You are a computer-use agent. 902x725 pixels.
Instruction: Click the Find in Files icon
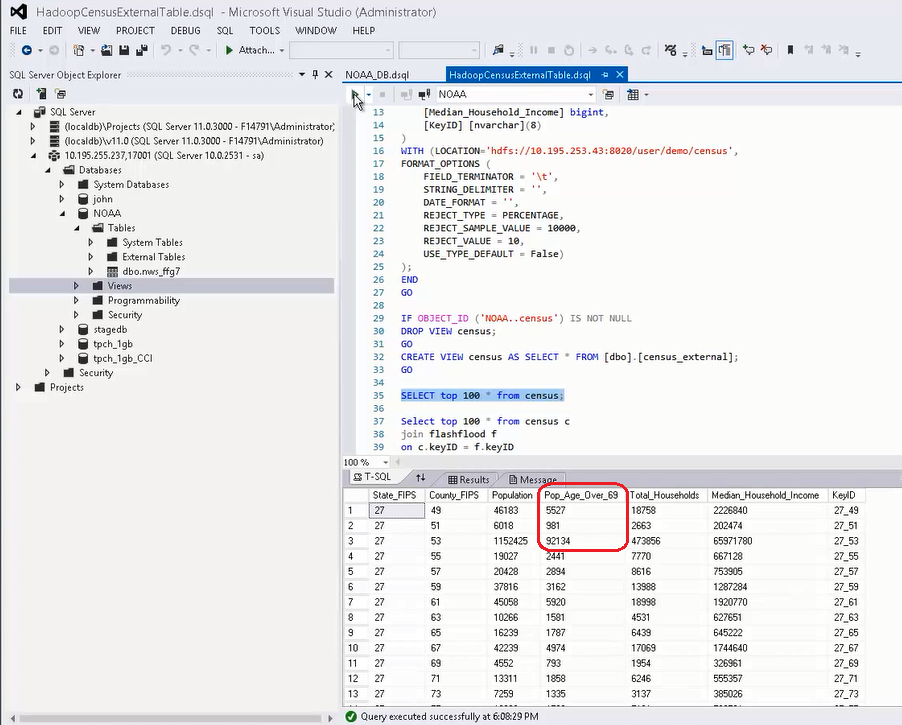click(498, 51)
